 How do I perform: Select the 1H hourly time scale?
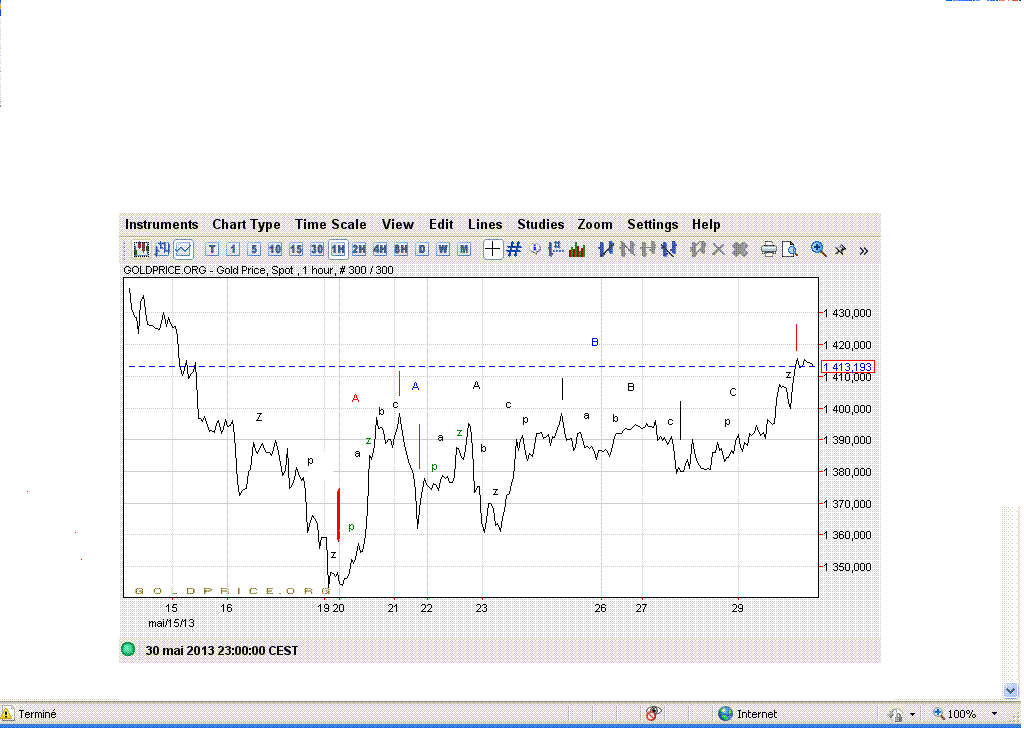click(x=338, y=249)
